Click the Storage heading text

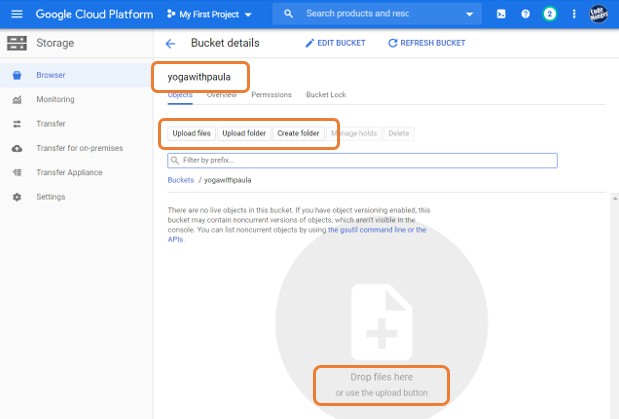coord(55,43)
